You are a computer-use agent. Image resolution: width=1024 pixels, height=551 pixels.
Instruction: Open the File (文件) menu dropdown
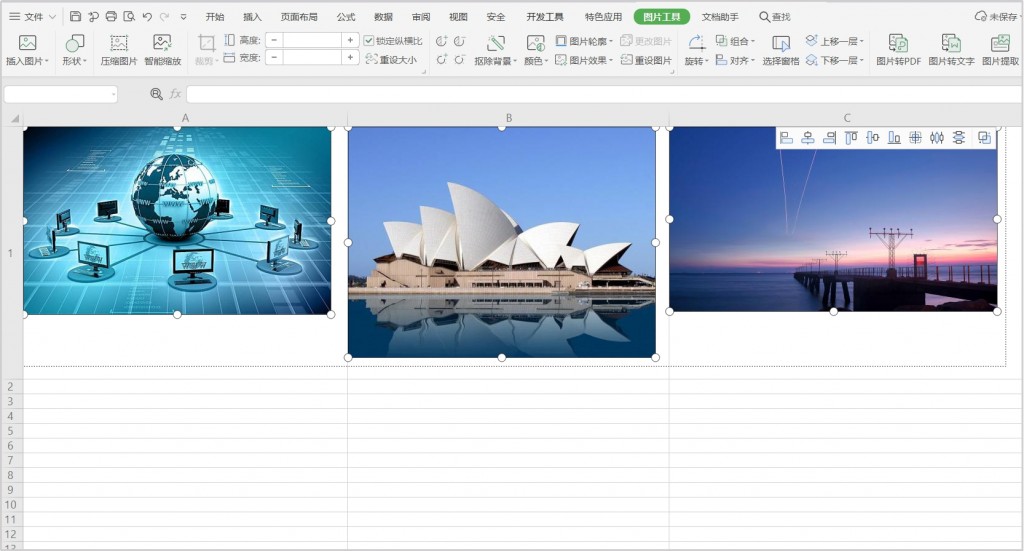[x=33, y=16]
